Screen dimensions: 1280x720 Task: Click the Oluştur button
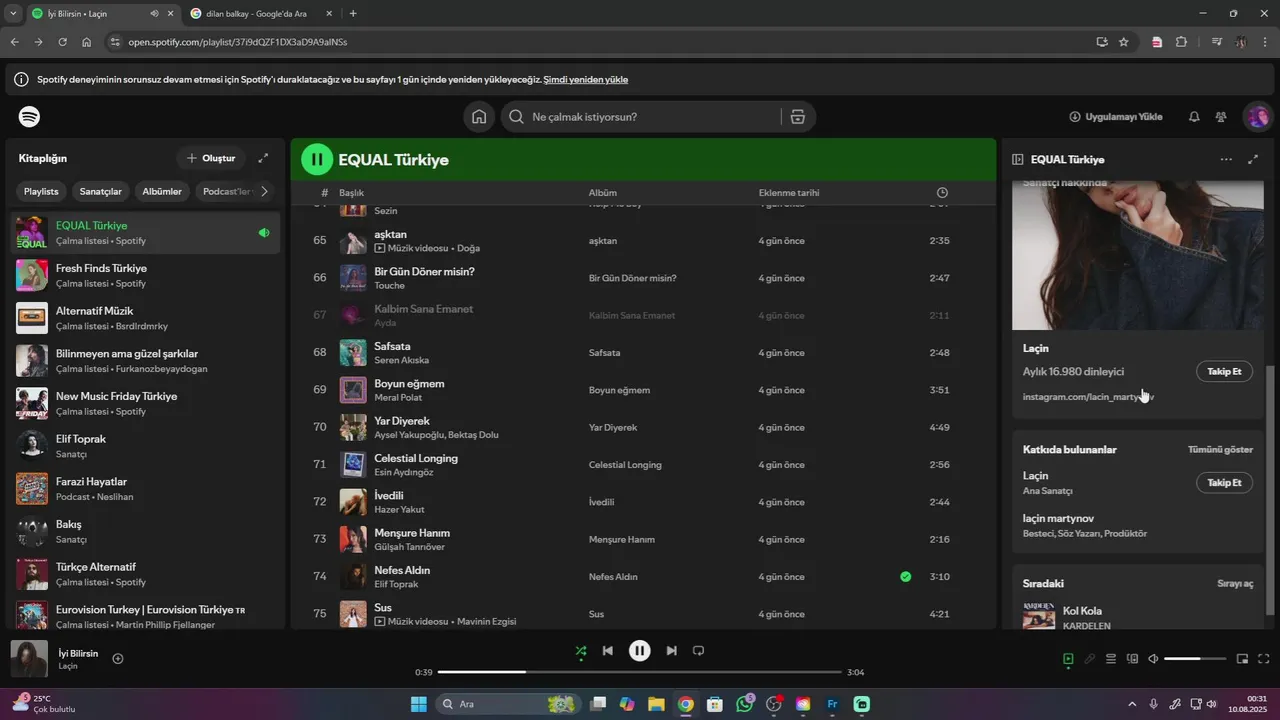211,158
